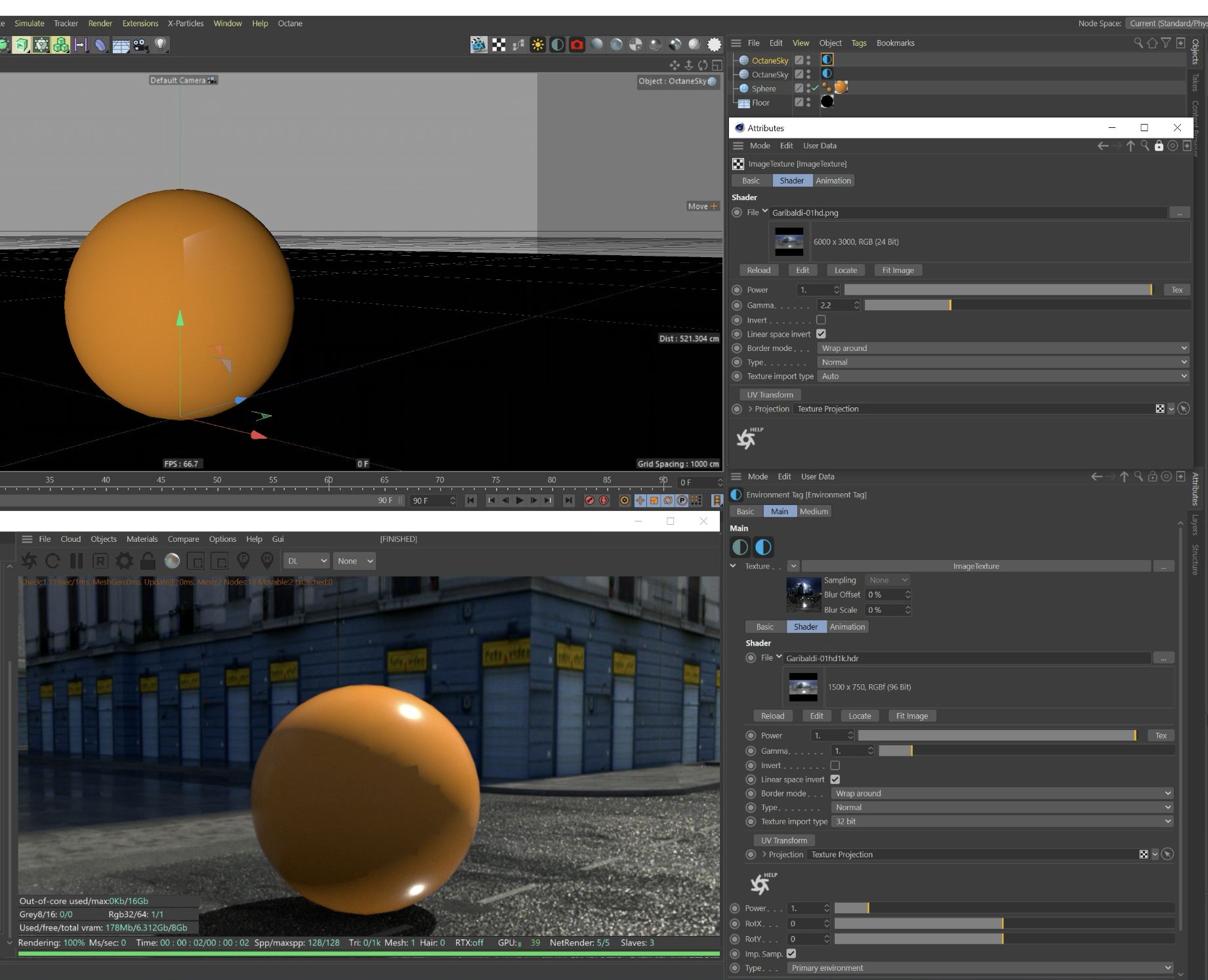Click the Live Viewer render region R icon
Image resolution: width=1208 pixels, height=980 pixels.
pyautogui.click(x=100, y=561)
